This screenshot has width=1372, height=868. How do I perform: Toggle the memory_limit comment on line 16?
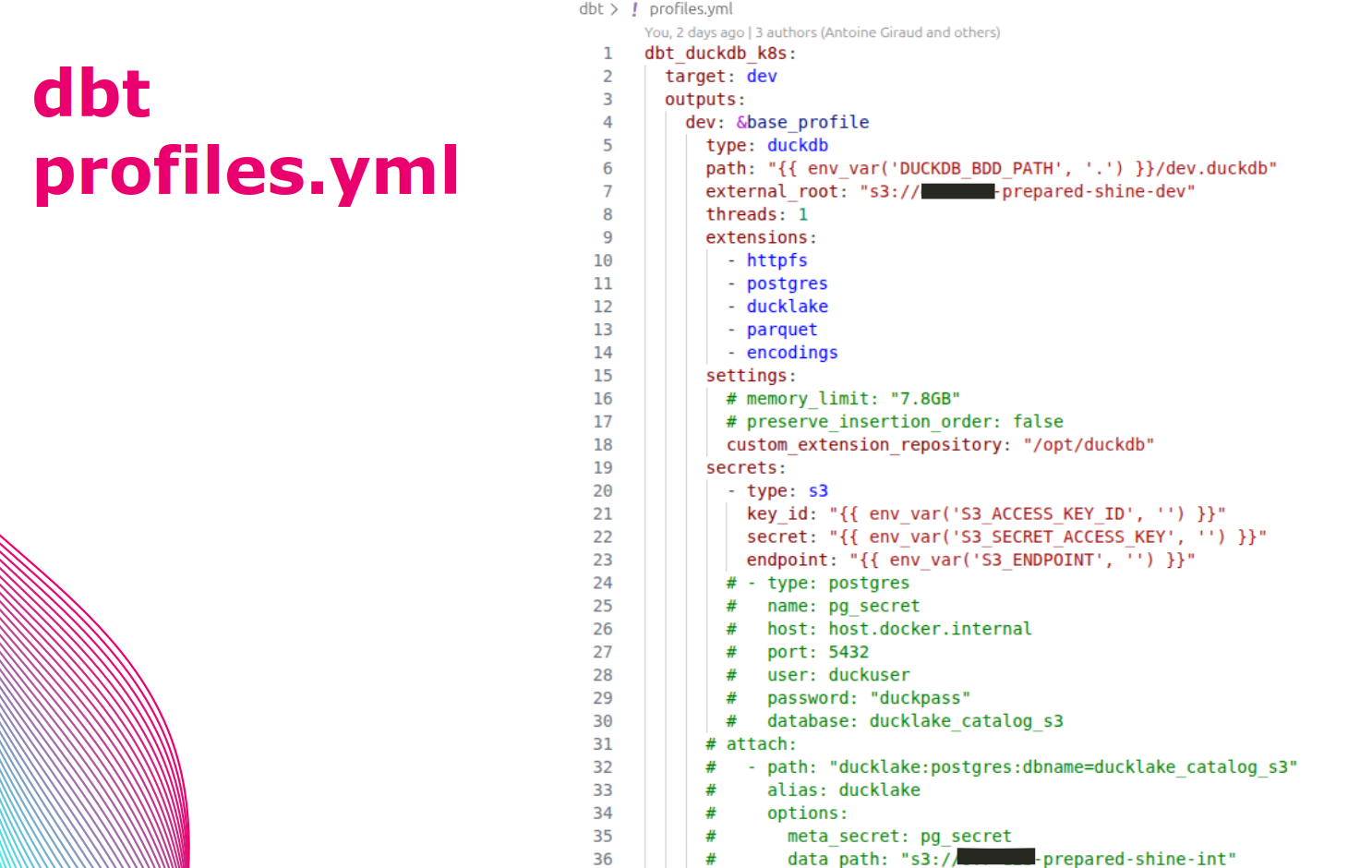(x=812, y=398)
